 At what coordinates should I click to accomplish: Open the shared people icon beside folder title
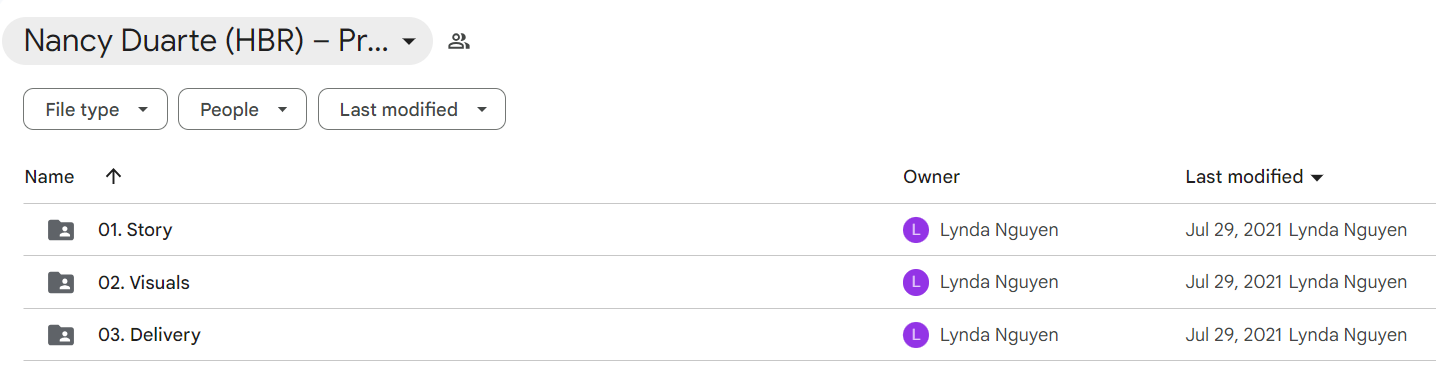click(x=459, y=41)
